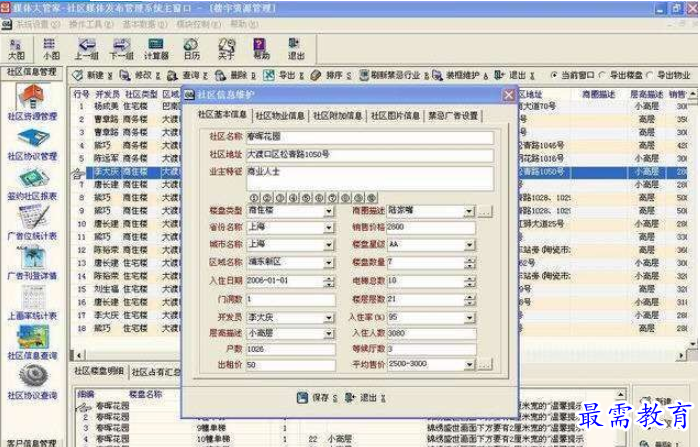
Task: Switch to the 社区附加信息 tab
Action: coord(337,116)
